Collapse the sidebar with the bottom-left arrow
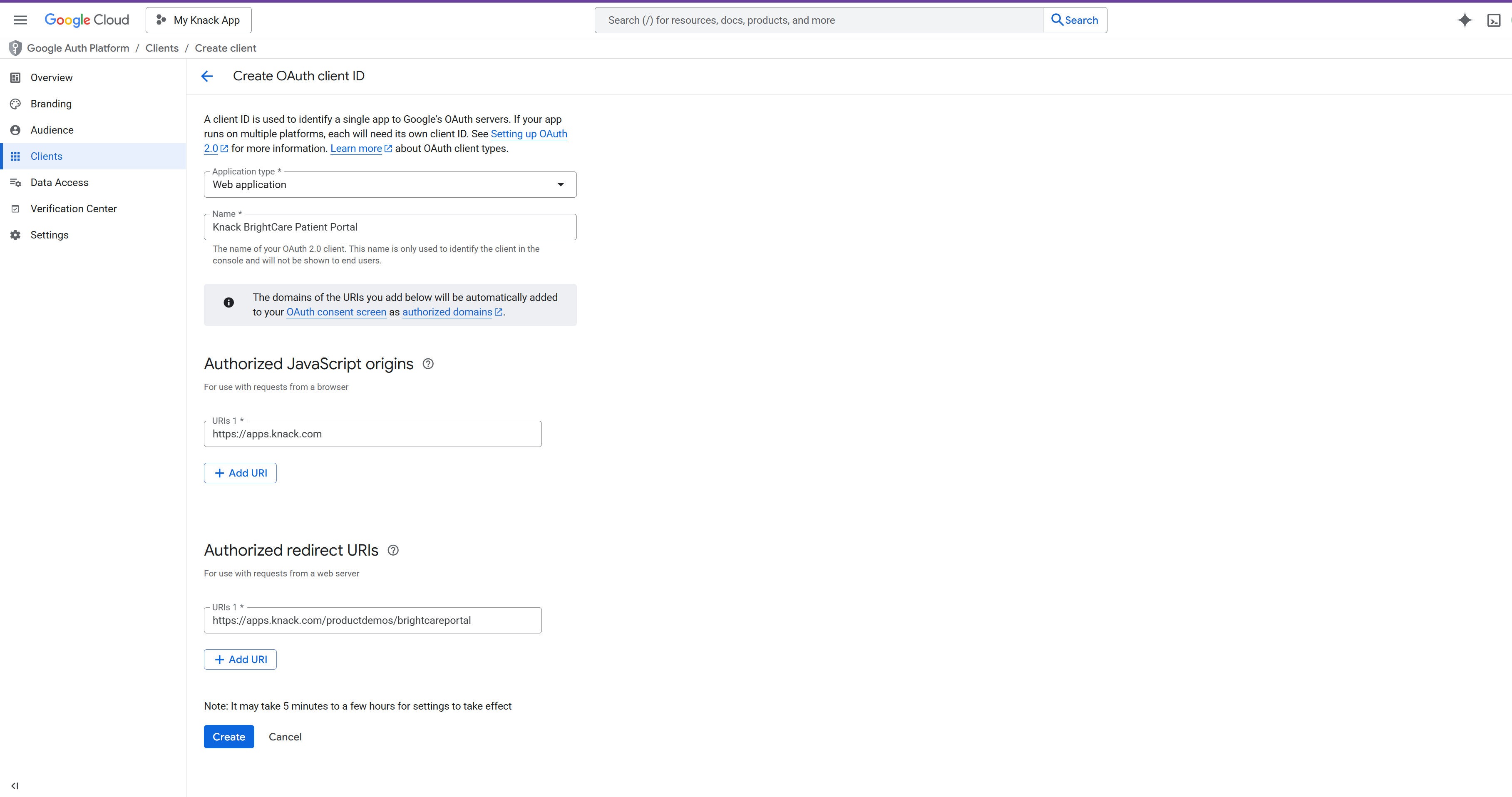The width and height of the screenshot is (1512, 797). [15, 785]
